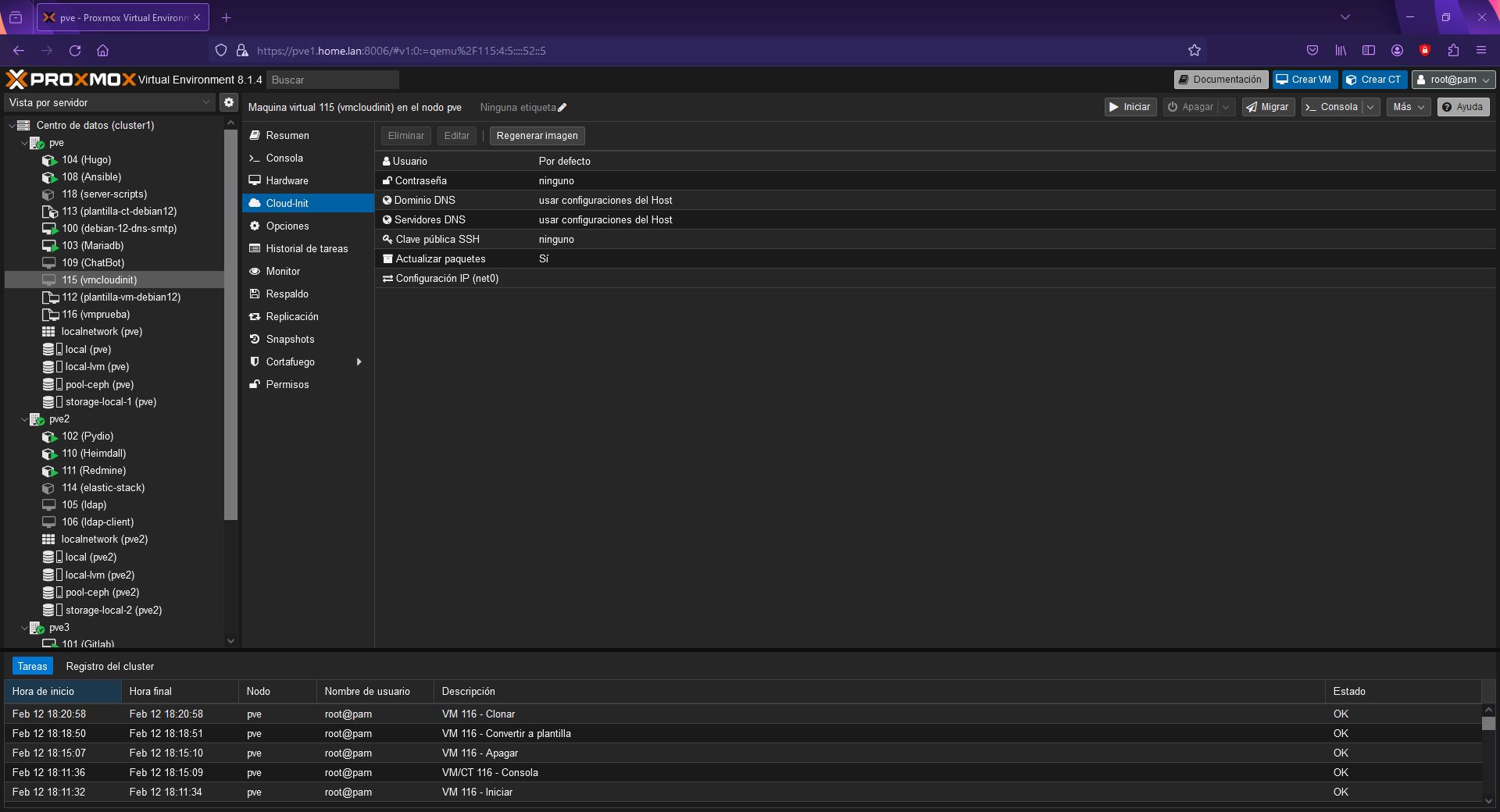
Task: Select the Configuración IP (net0) row
Action: pos(936,279)
